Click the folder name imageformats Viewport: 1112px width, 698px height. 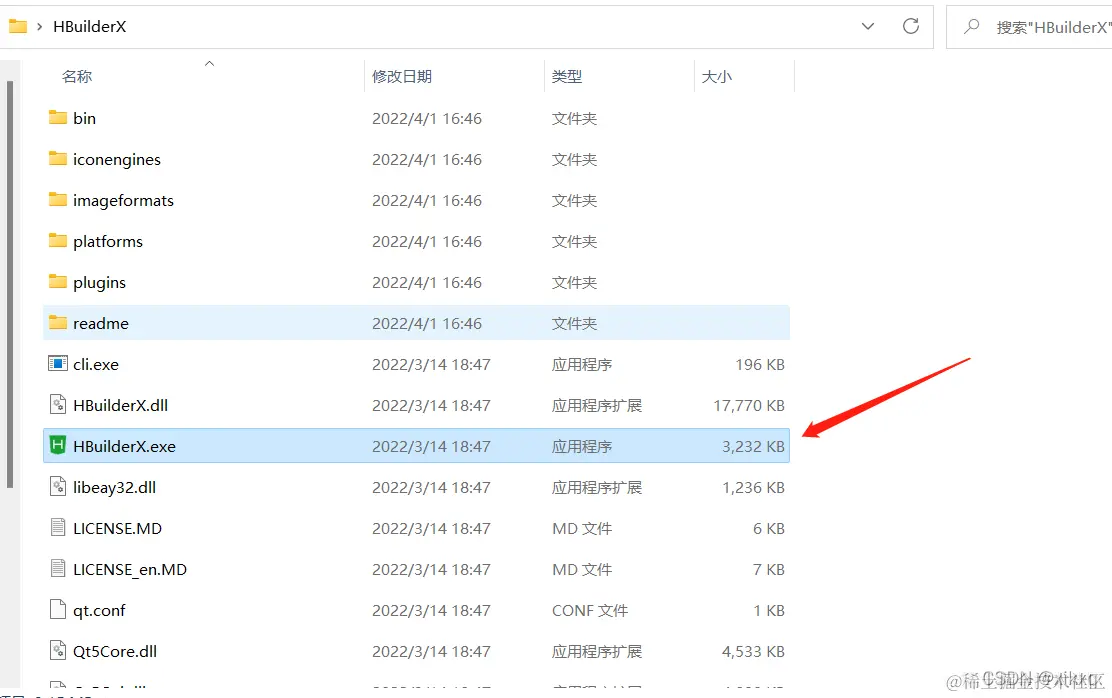[x=123, y=201]
